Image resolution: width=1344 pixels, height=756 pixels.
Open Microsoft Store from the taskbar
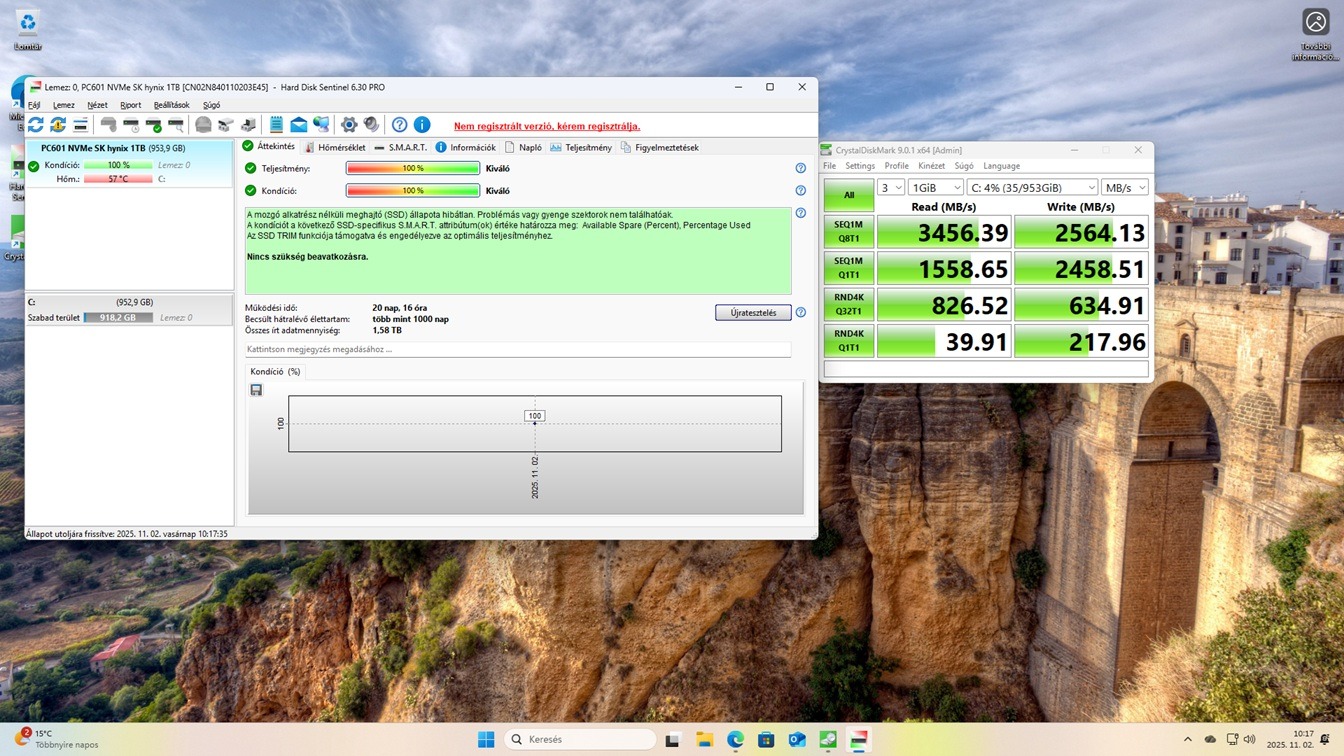point(766,740)
